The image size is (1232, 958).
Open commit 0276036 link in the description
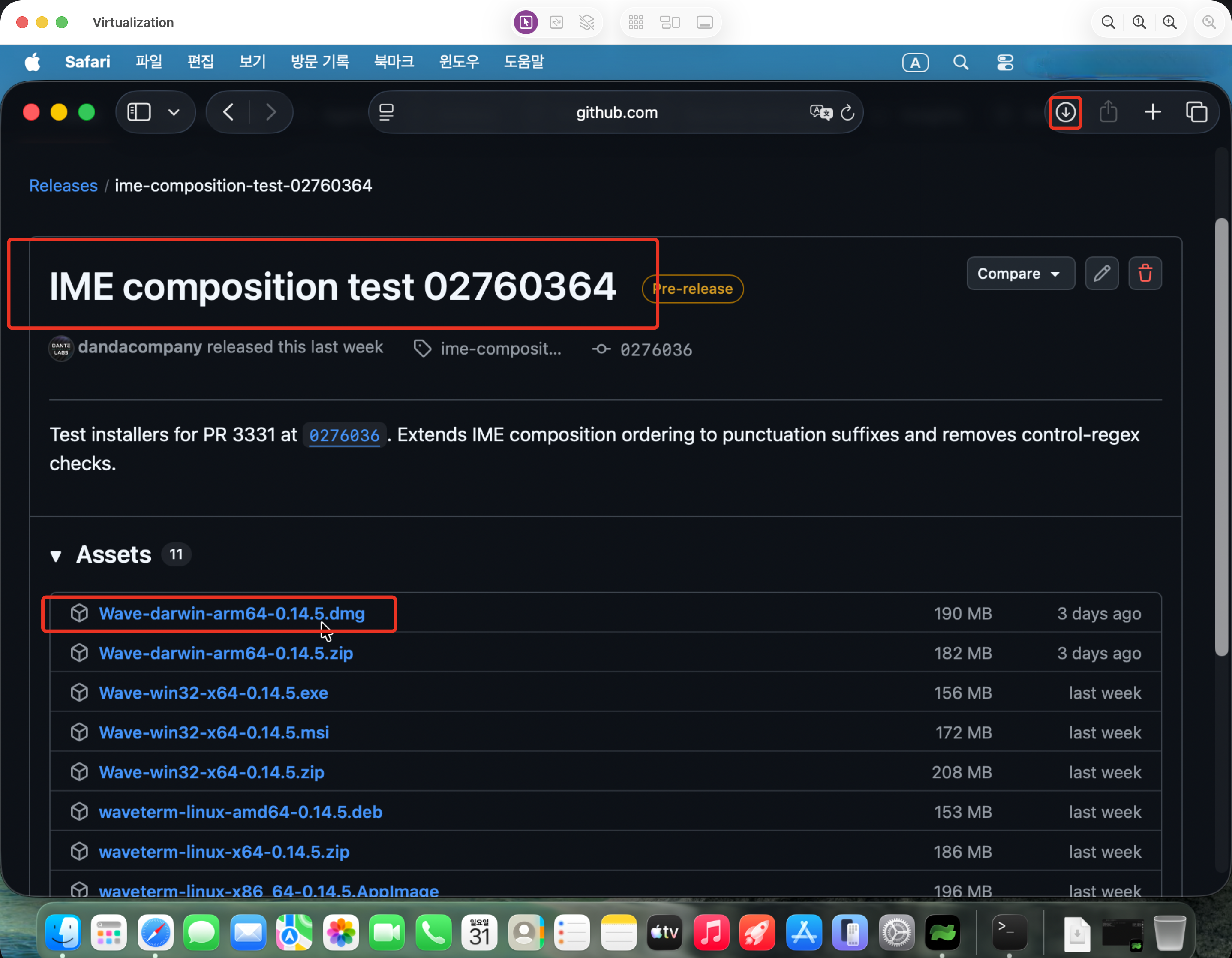(x=344, y=436)
